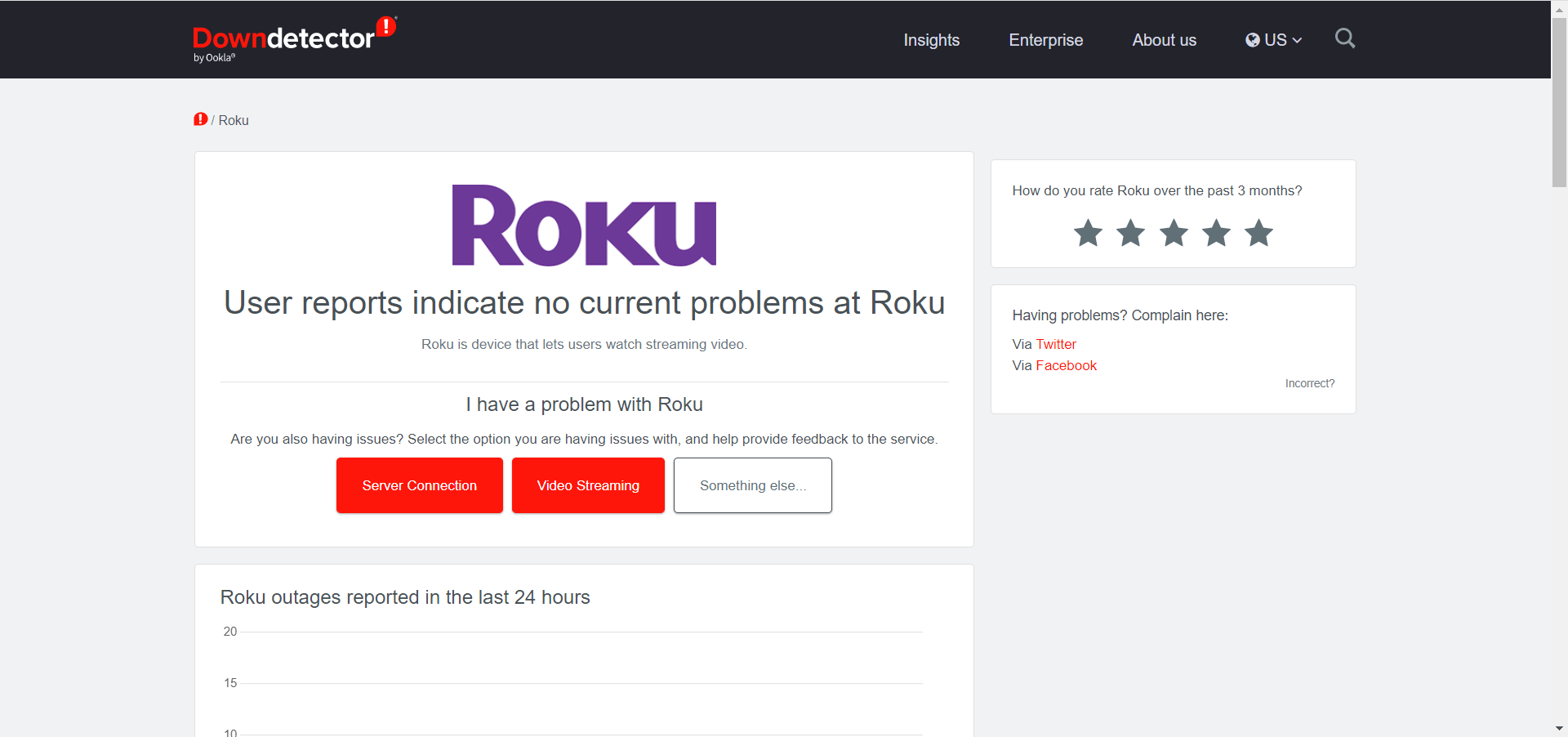Viewport: 1568px width, 737px height.
Task: Click the Incorrect? link
Action: point(1310,383)
